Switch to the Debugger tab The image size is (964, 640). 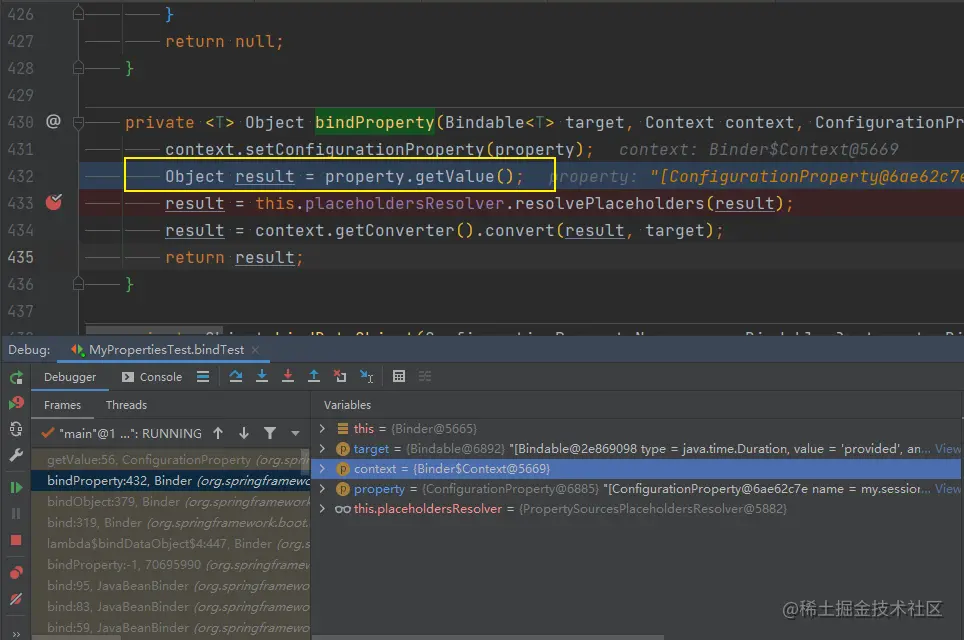(x=70, y=377)
